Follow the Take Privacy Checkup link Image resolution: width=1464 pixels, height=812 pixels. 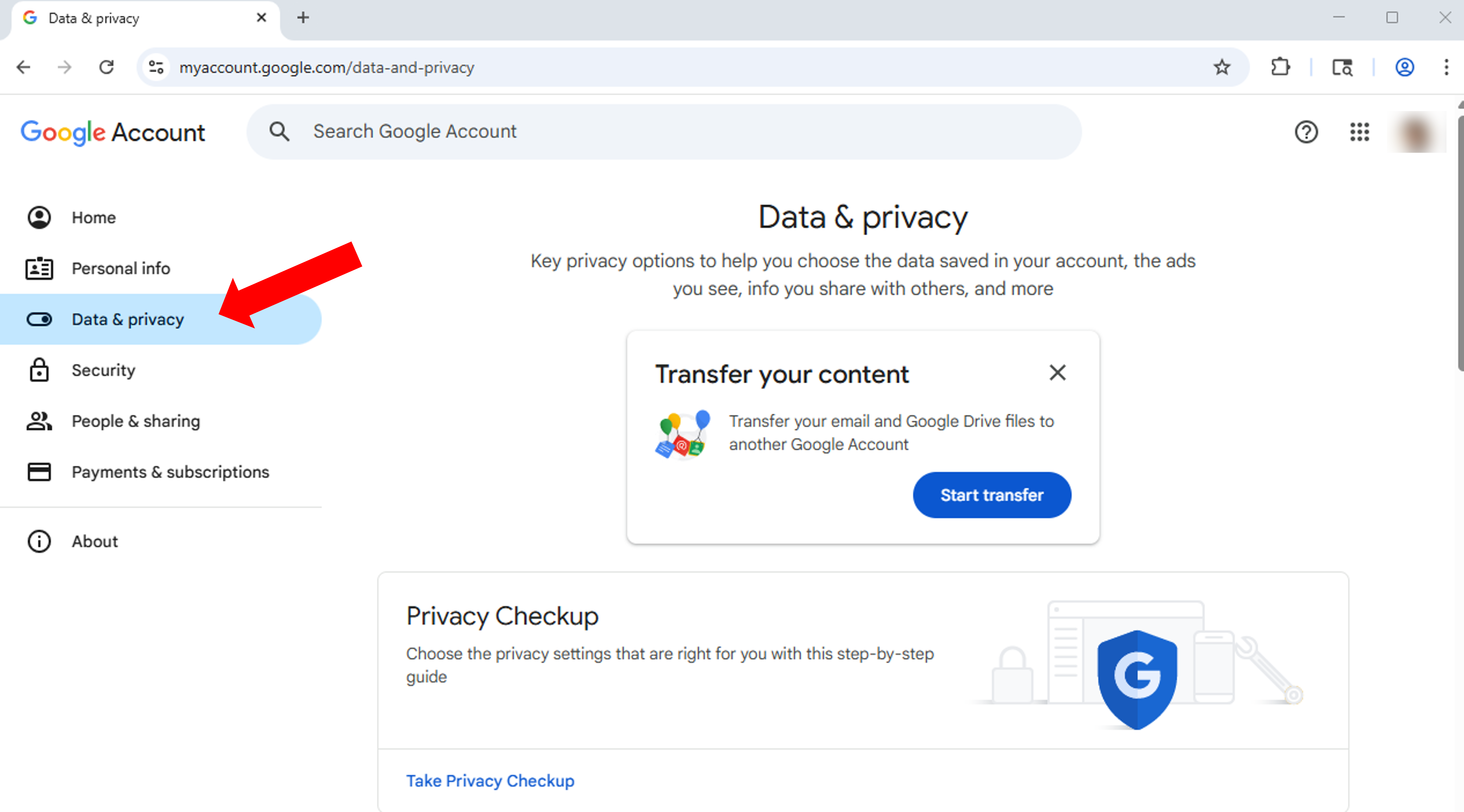point(490,781)
